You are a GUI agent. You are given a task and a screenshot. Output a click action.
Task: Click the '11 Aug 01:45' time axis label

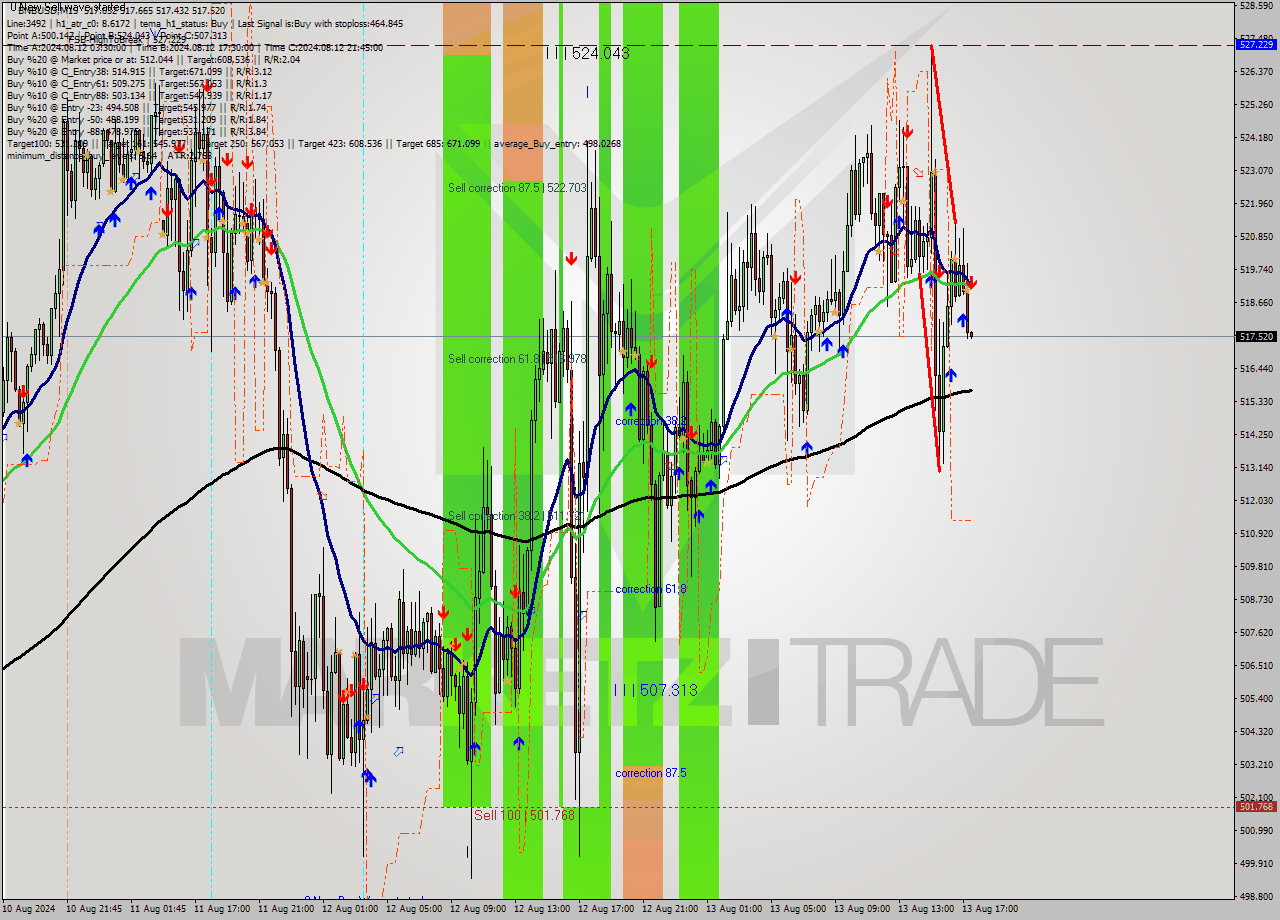pos(158,909)
